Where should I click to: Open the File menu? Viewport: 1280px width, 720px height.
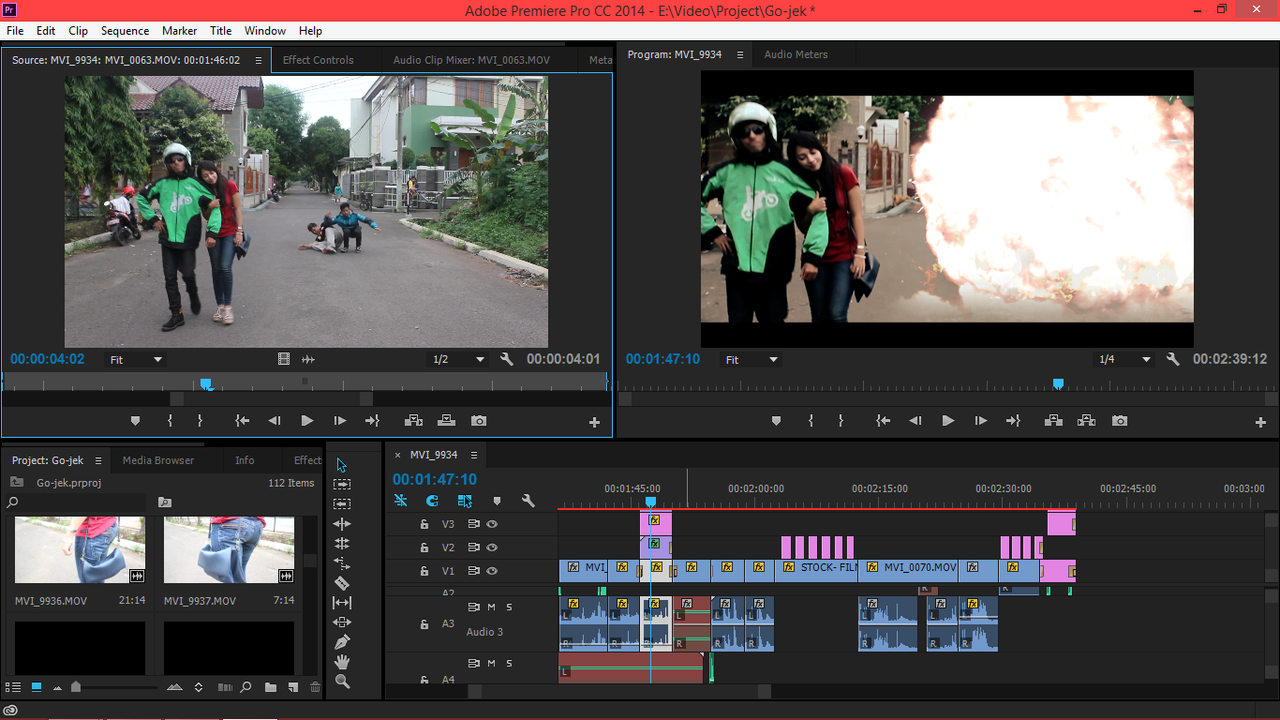coord(15,31)
